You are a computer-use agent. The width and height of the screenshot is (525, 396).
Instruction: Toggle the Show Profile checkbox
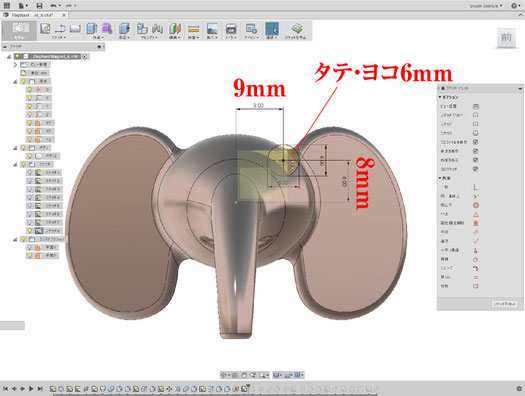pyautogui.click(x=475, y=142)
